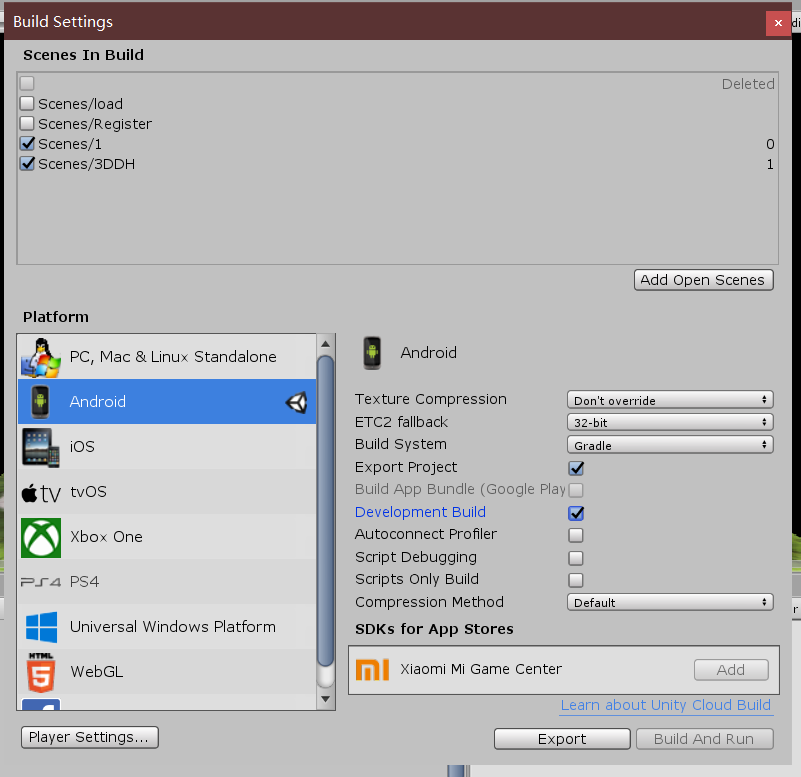Click the Add Open Scenes button
This screenshot has height=777, width=801.
pos(703,280)
